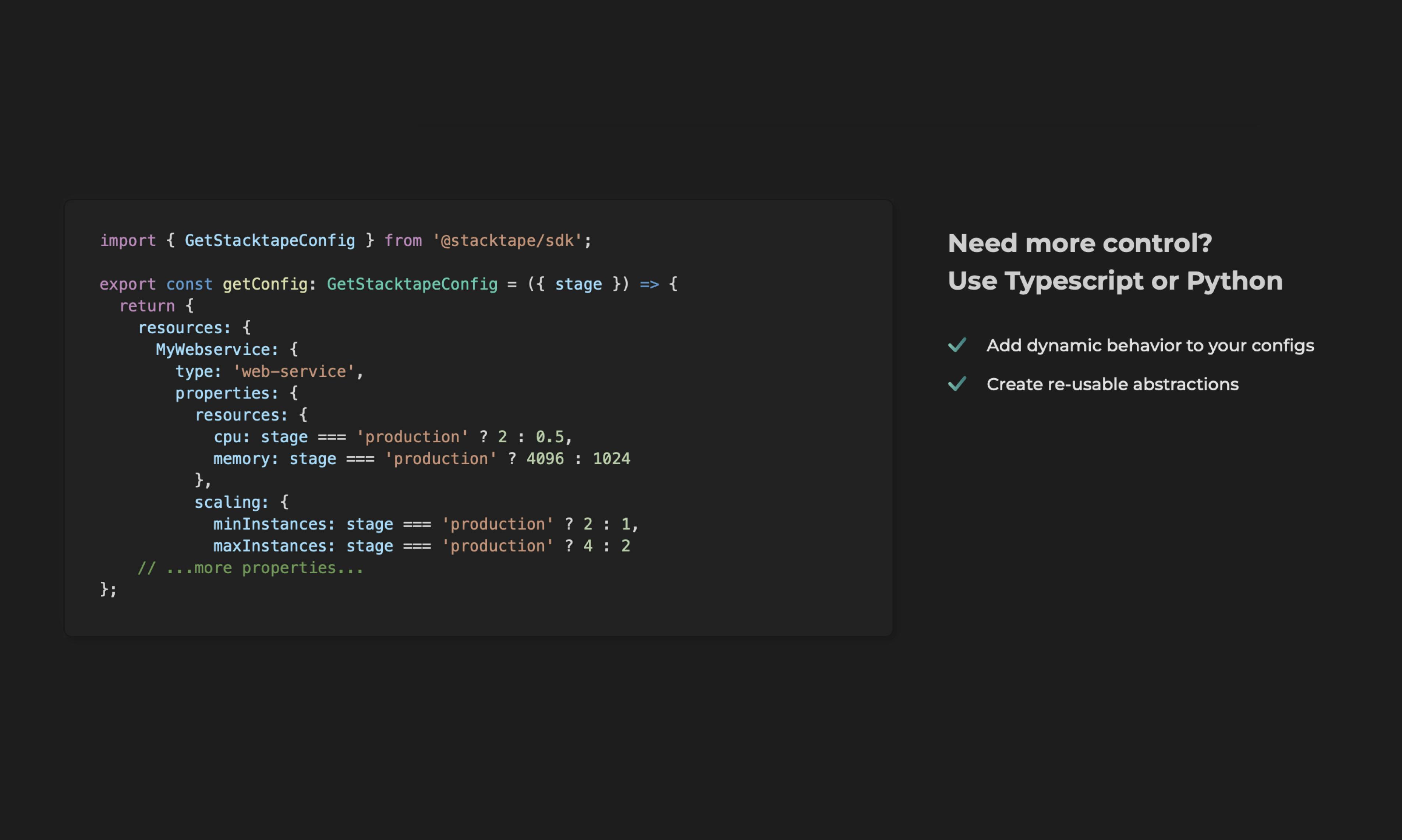Click the 'properties:' line in code

click(237, 393)
